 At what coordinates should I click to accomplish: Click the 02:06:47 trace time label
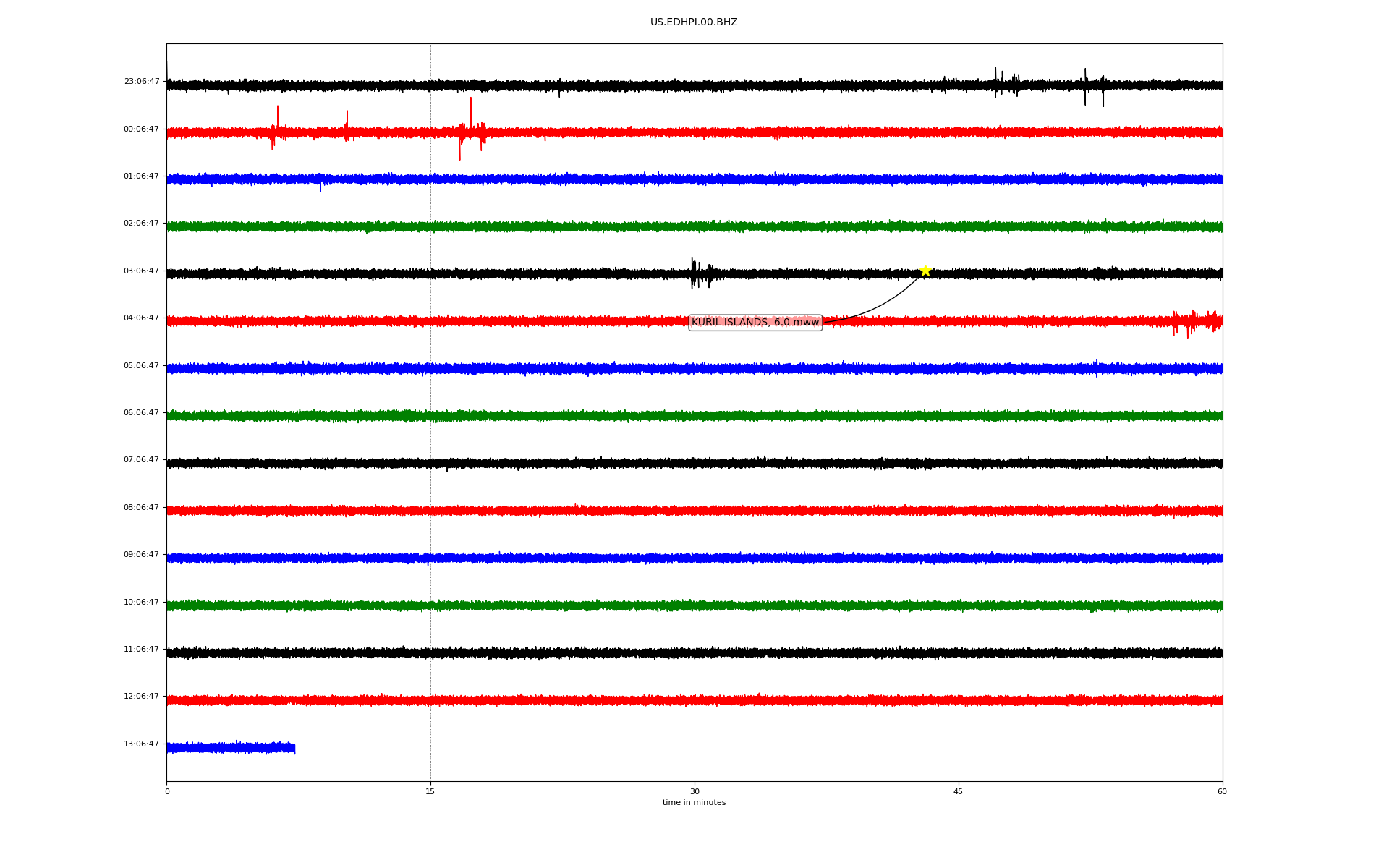click(x=142, y=224)
